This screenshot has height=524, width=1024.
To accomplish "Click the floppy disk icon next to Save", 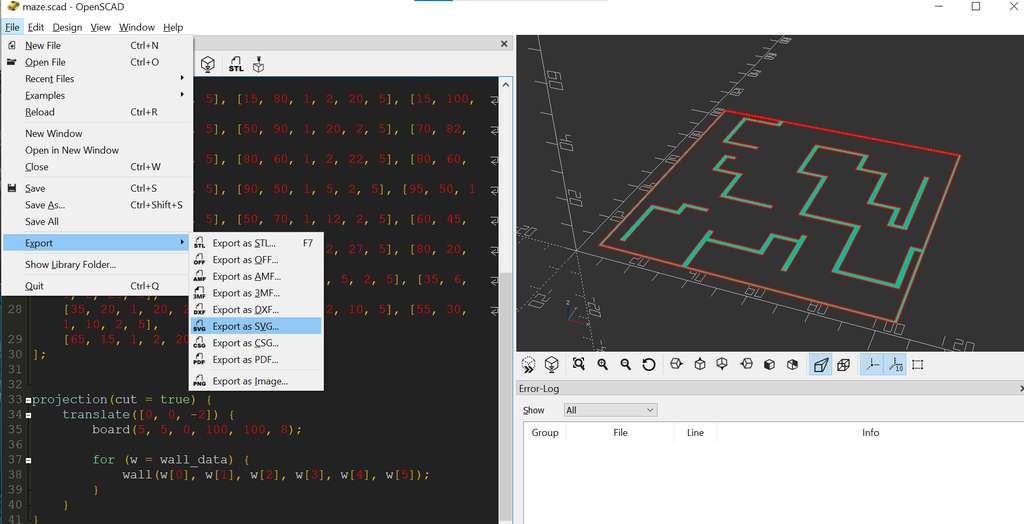I will [12, 188].
